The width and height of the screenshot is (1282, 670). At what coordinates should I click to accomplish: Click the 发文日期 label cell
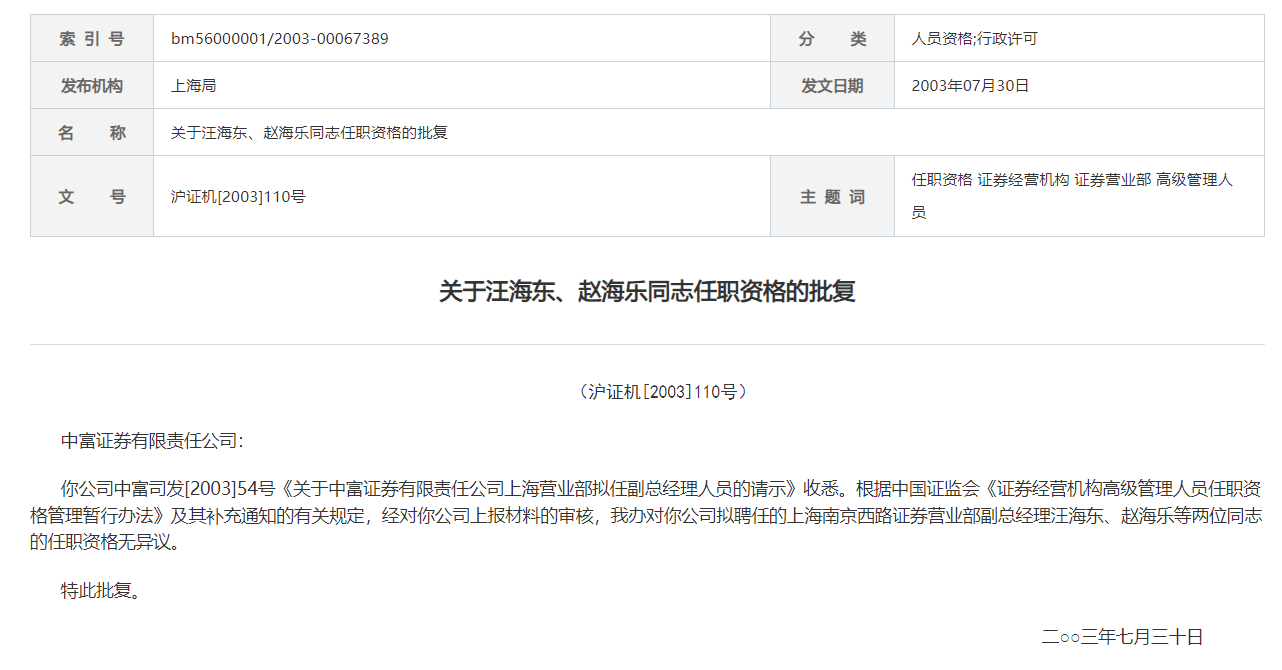pyautogui.click(x=832, y=86)
